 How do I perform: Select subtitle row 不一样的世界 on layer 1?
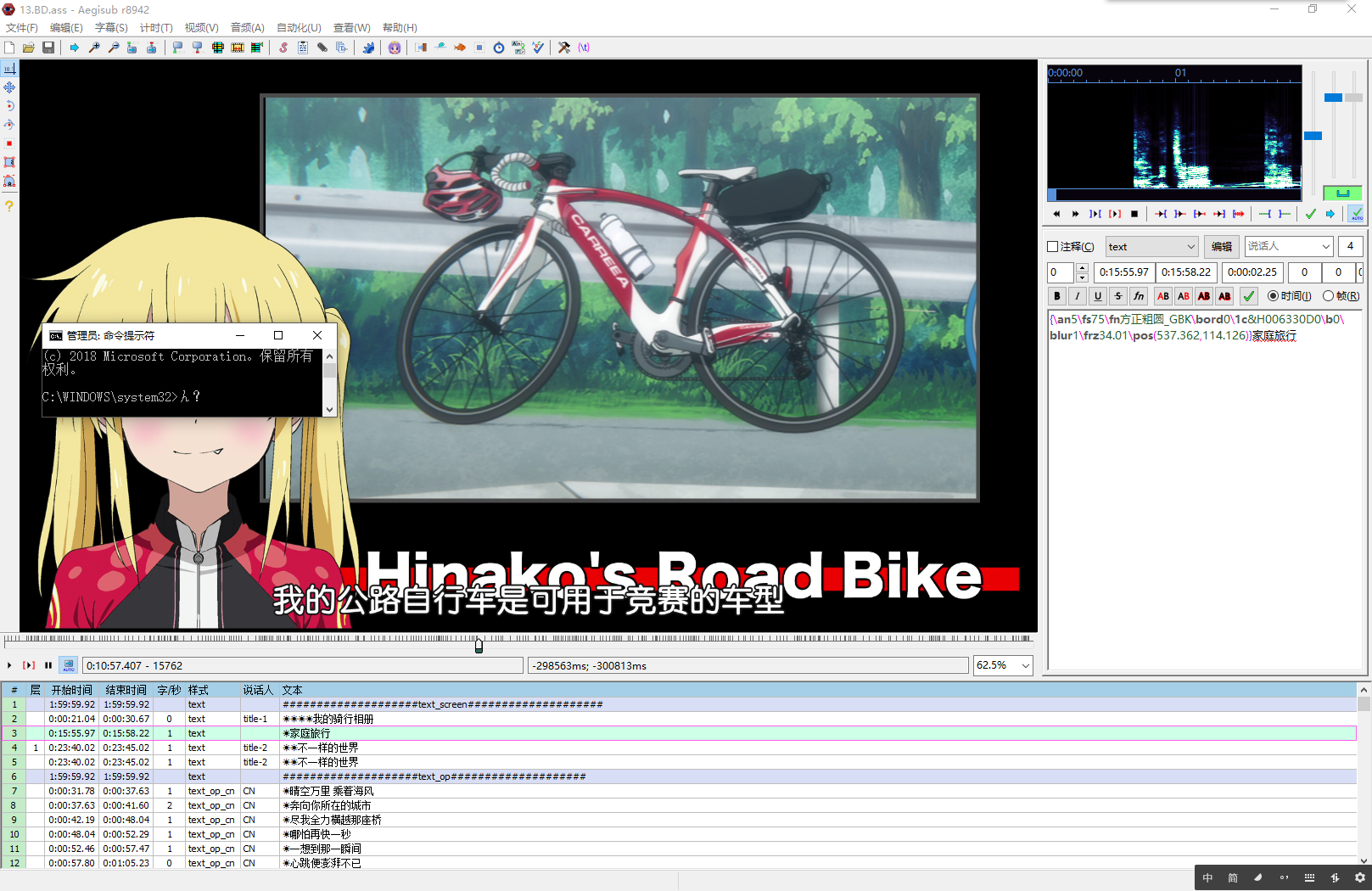tap(679, 748)
